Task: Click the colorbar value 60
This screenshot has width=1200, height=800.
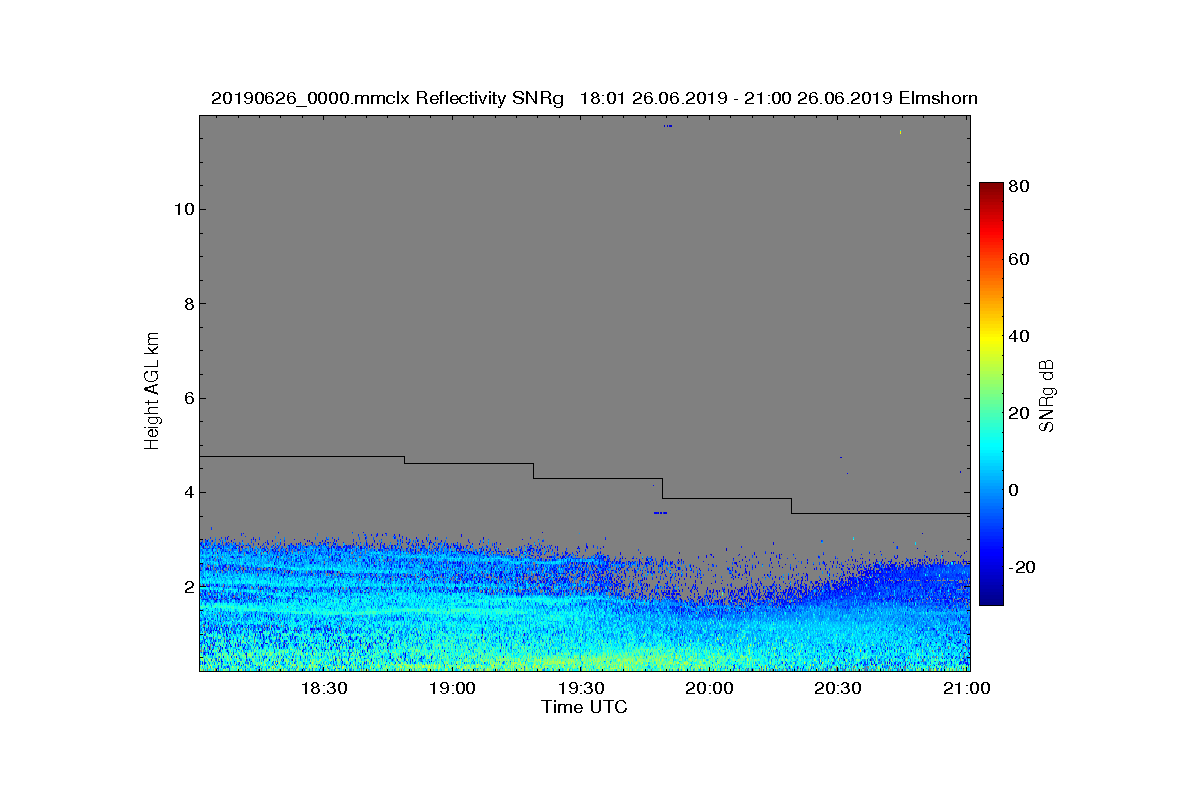Action: [1020, 260]
